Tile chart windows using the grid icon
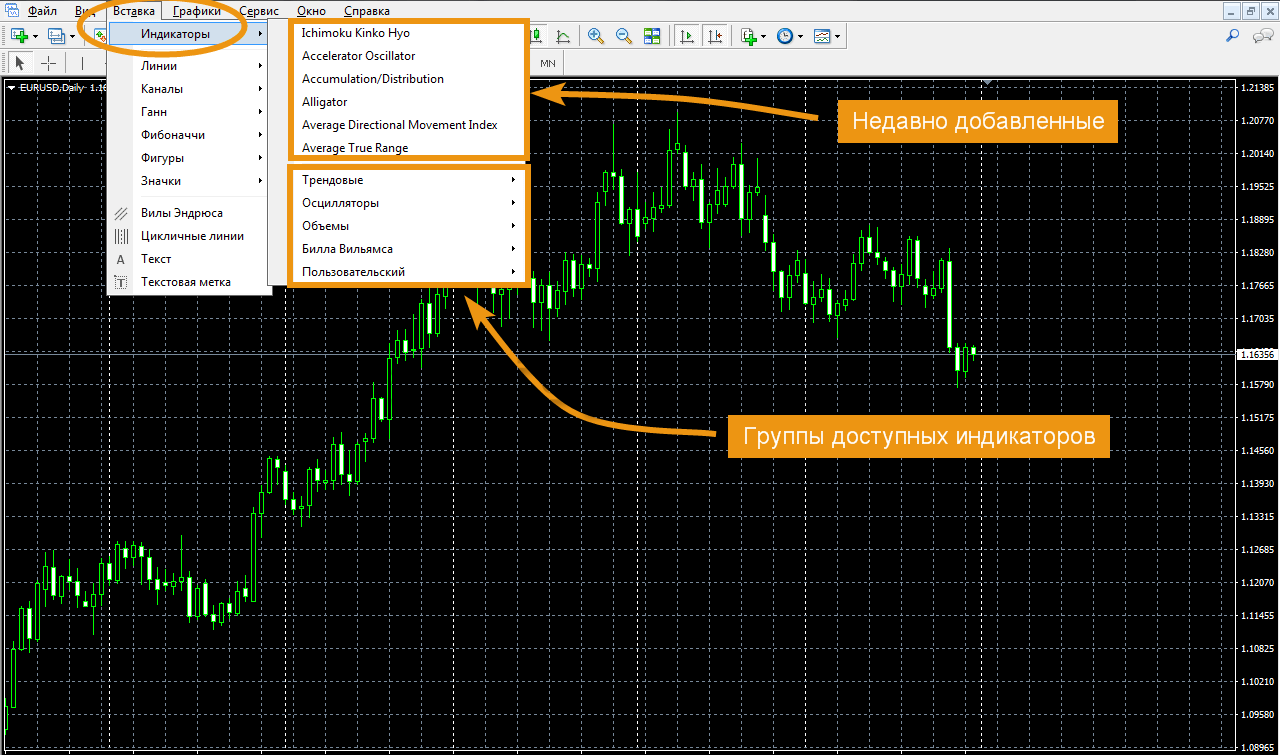The height and width of the screenshot is (755, 1280). 652,36
